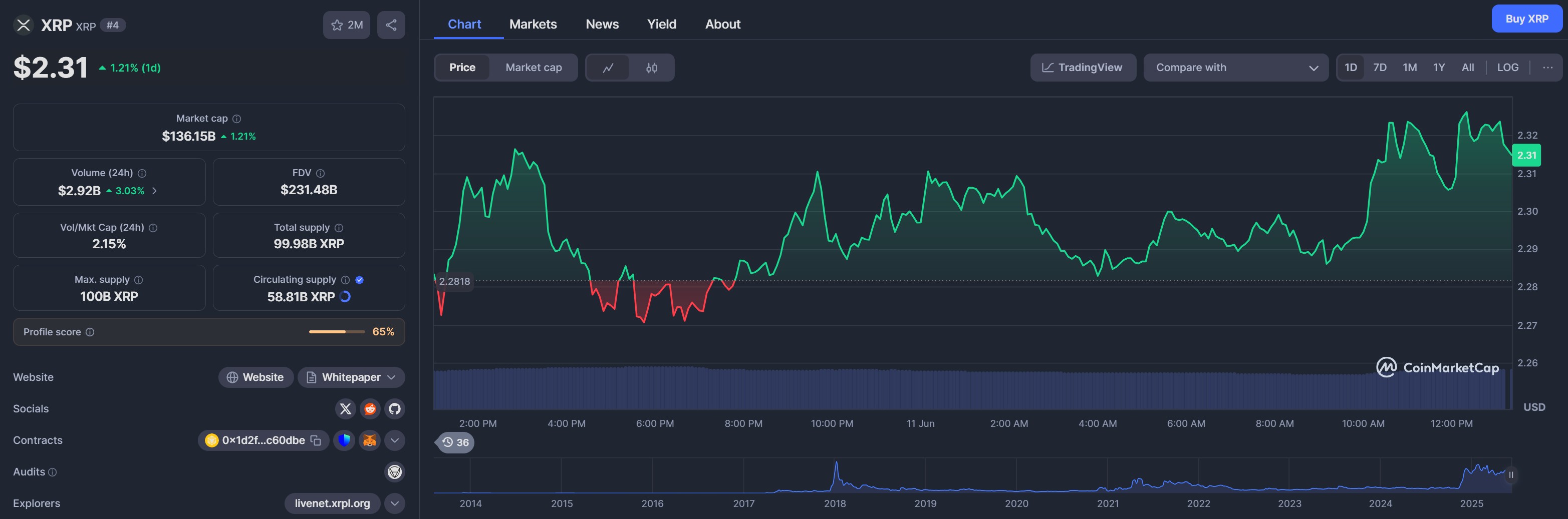This screenshot has width=1568, height=519.
Task: Visit the XRP Website link
Action: pos(255,377)
